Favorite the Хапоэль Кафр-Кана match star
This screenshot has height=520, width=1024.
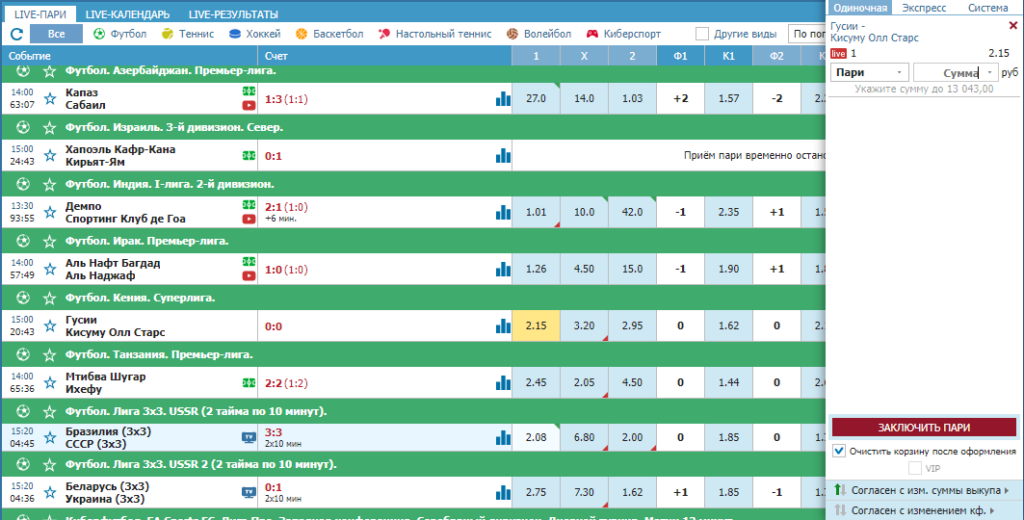point(50,155)
